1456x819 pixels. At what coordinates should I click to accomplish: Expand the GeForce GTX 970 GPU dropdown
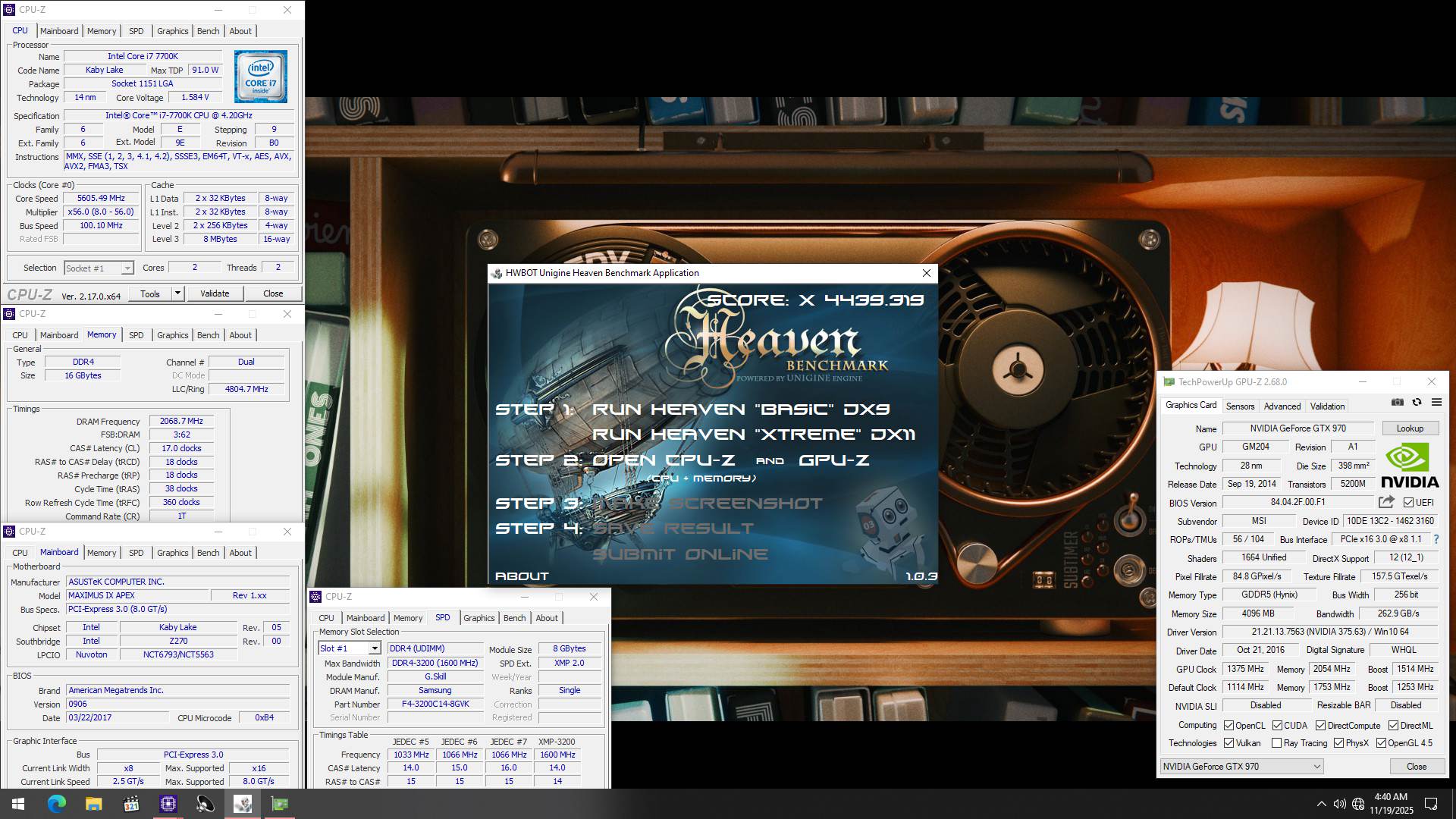(1316, 767)
